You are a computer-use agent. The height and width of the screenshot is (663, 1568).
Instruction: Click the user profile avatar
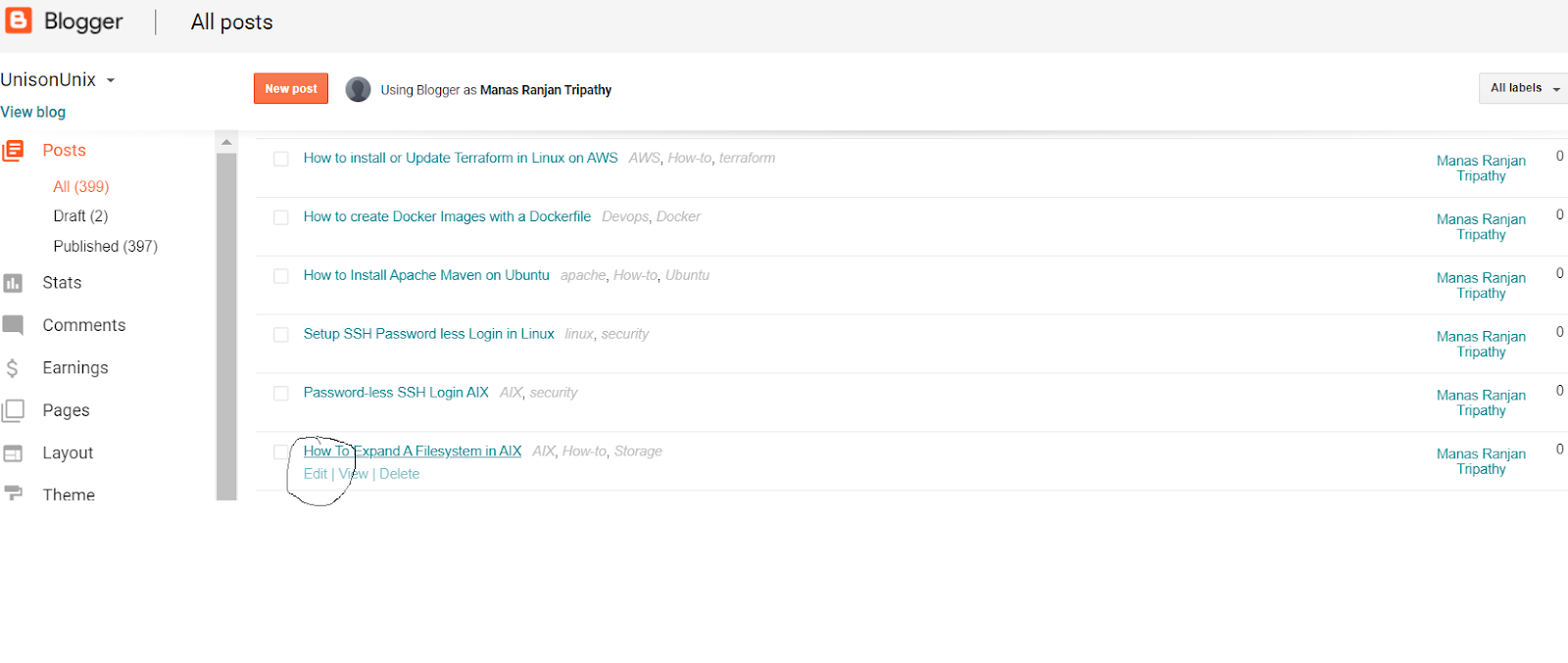(x=359, y=89)
